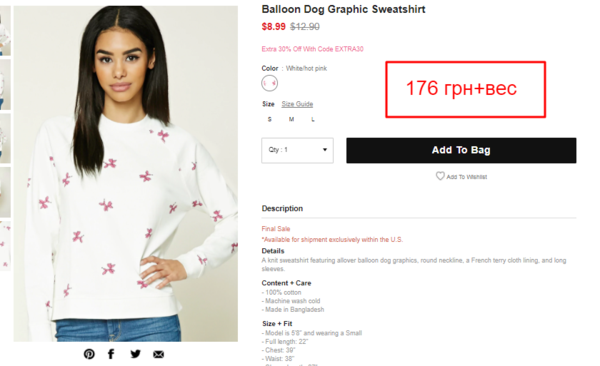Share product on Twitter
The width and height of the screenshot is (600, 366).
click(x=135, y=354)
